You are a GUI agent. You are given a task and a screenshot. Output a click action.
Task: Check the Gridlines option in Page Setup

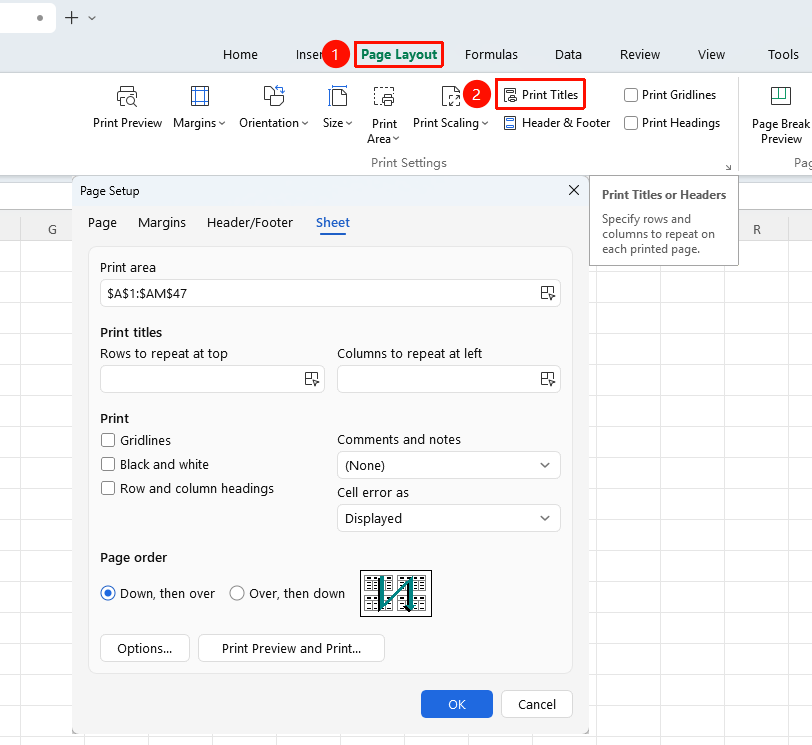pos(108,440)
